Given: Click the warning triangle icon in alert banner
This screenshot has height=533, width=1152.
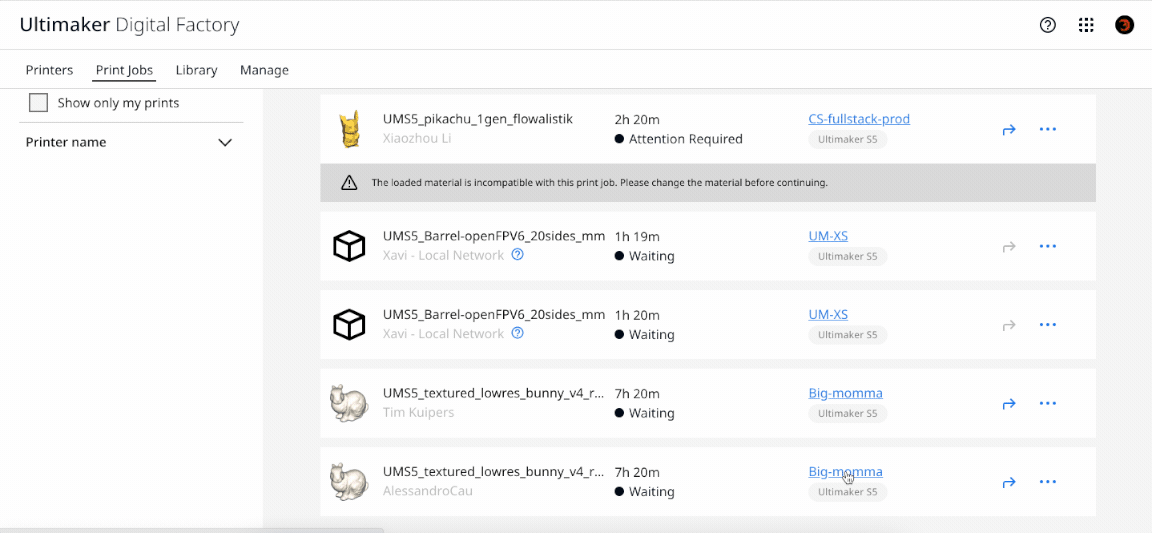Looking at the screenshot, I should [x=349, y=183].
